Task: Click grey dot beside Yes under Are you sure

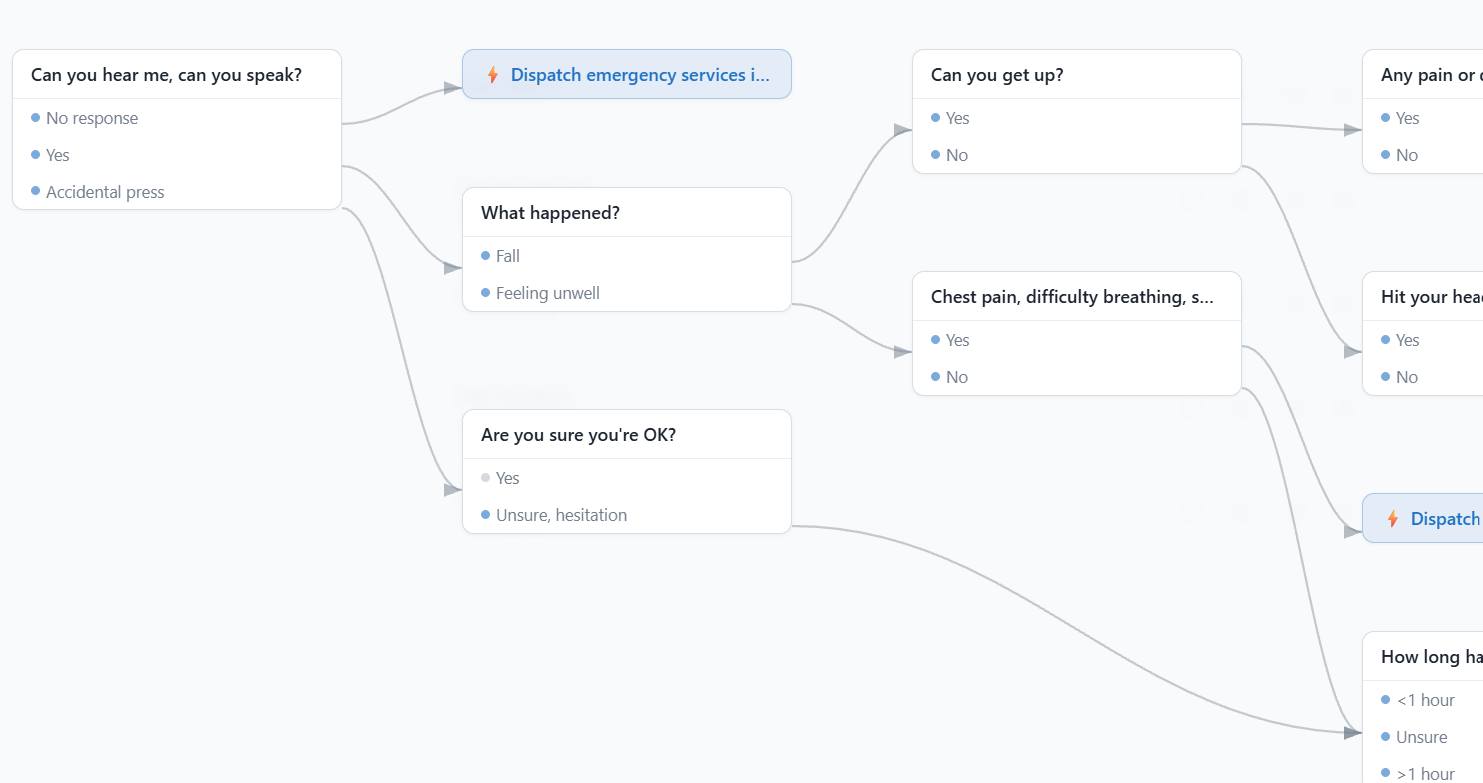Action: coord(485,478)
